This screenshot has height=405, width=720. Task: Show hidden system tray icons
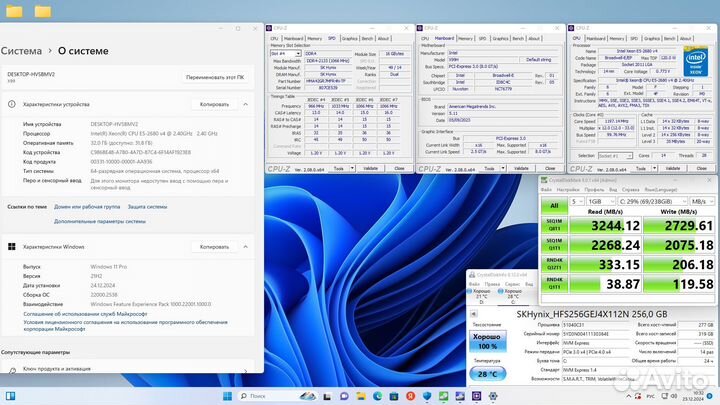[628, 396]
